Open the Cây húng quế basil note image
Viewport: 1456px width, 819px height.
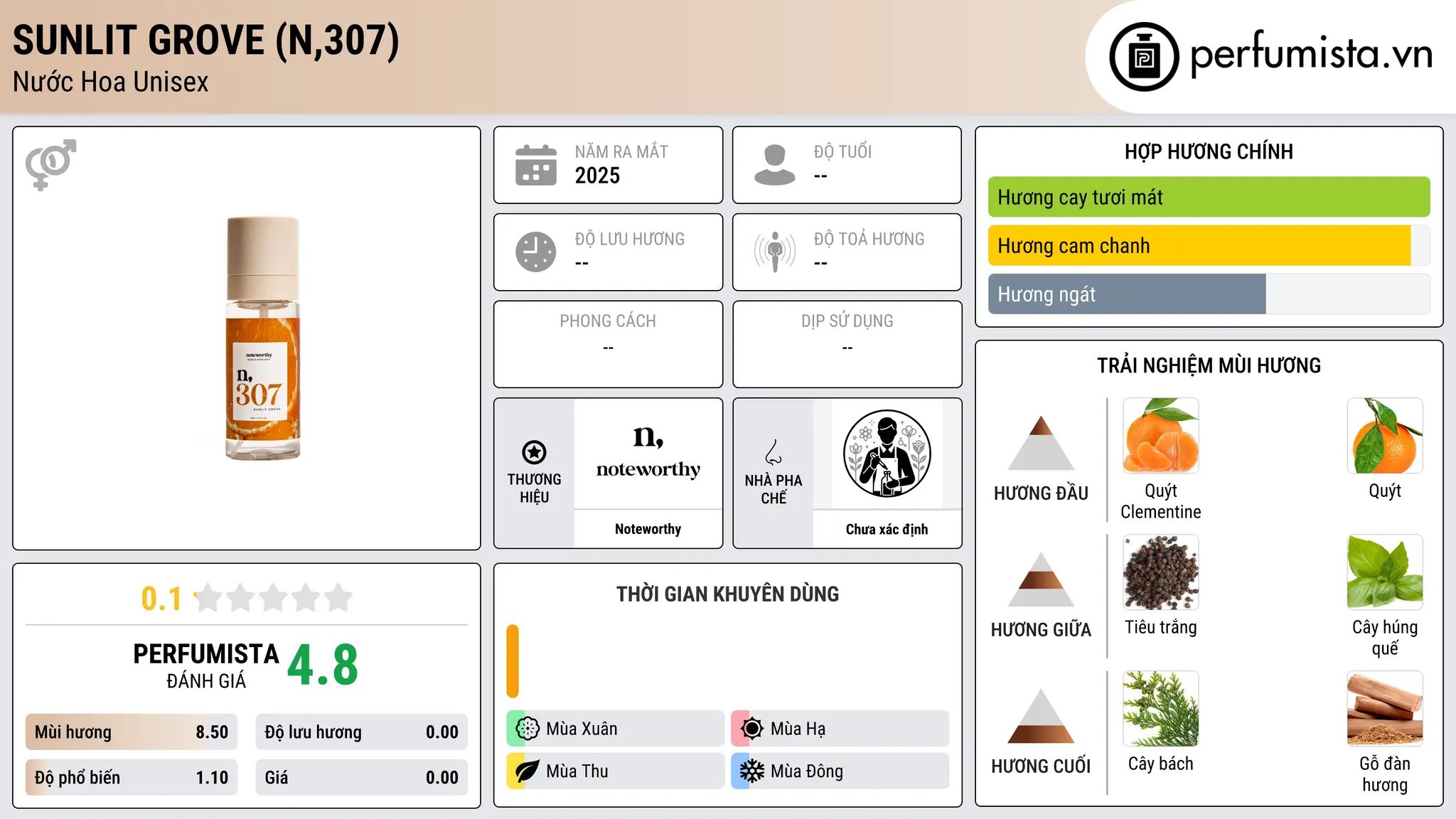[x=1385, y=572]
